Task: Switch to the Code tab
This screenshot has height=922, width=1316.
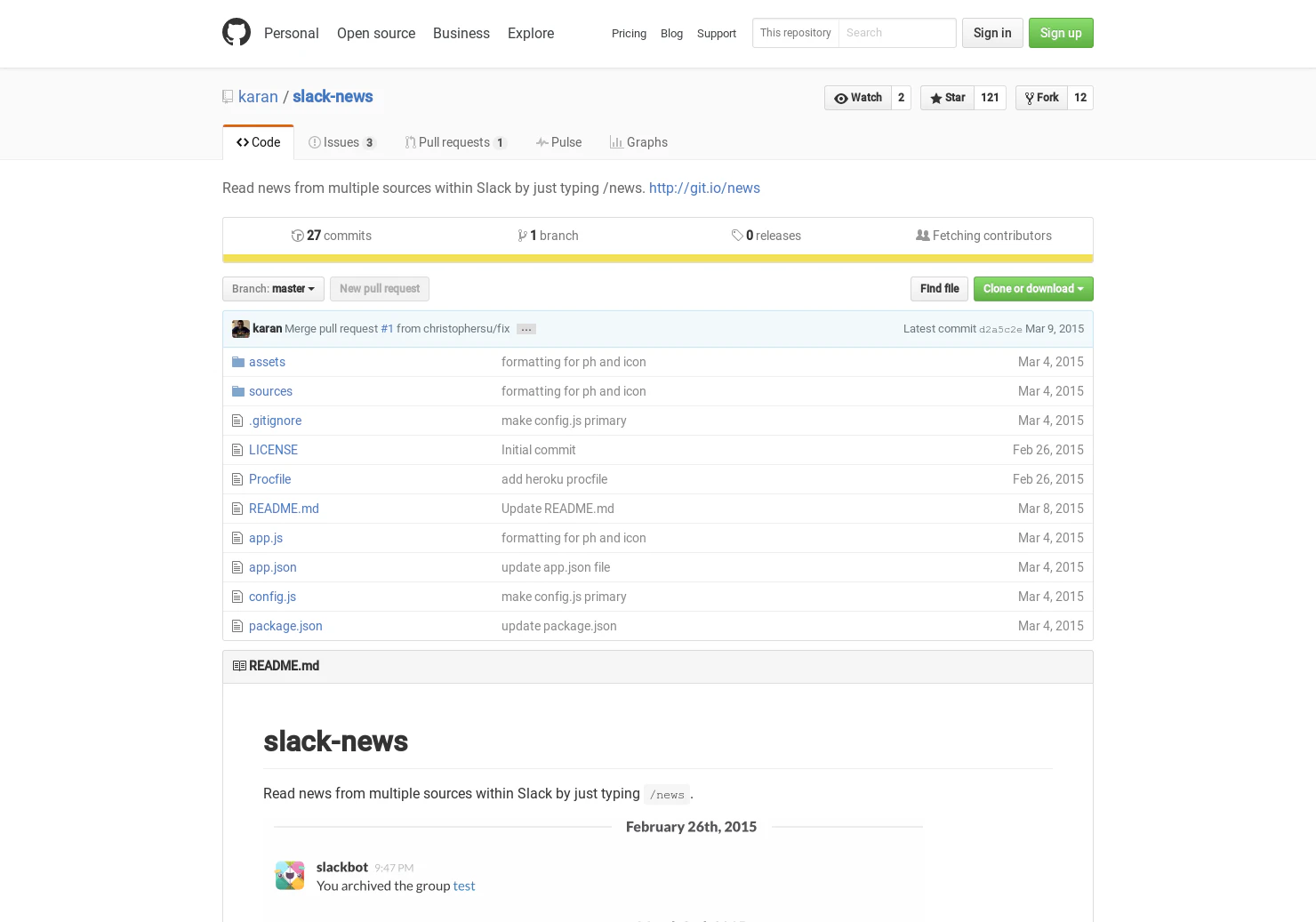Action: click(258, 142)
